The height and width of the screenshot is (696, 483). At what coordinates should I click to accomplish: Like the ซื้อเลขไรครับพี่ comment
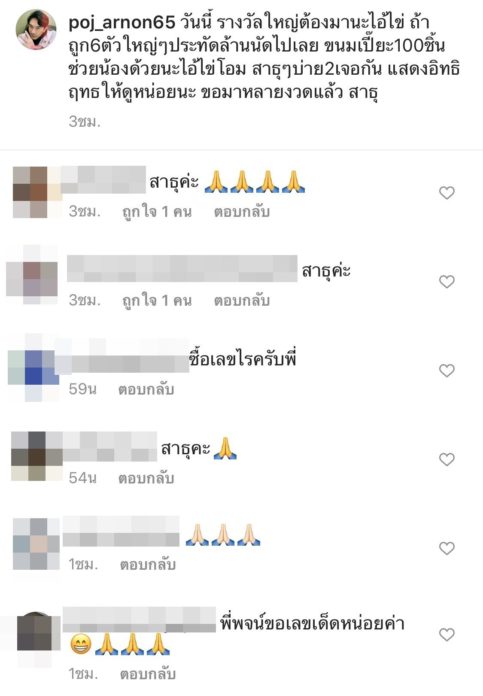coord(447,370)
